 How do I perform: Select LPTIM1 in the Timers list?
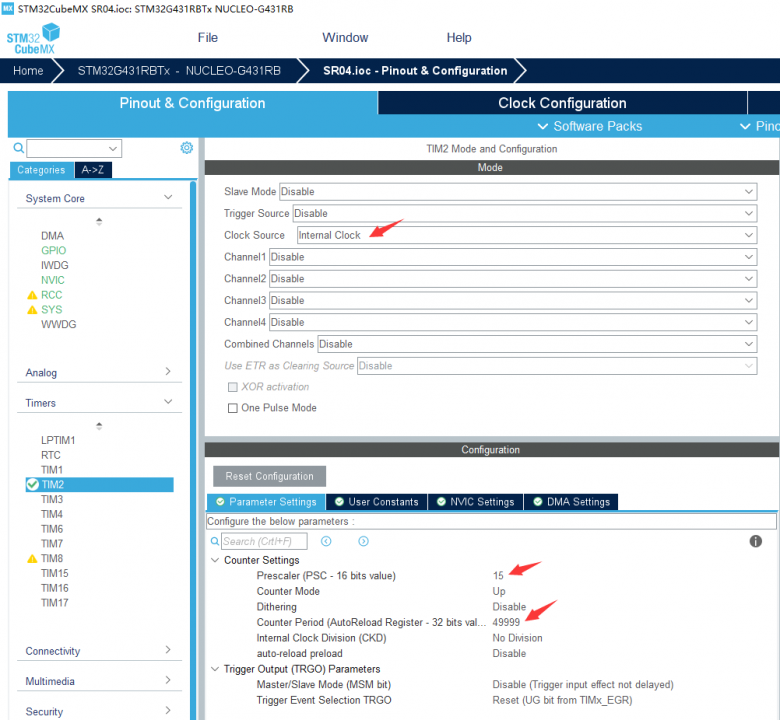coord(58,440)
